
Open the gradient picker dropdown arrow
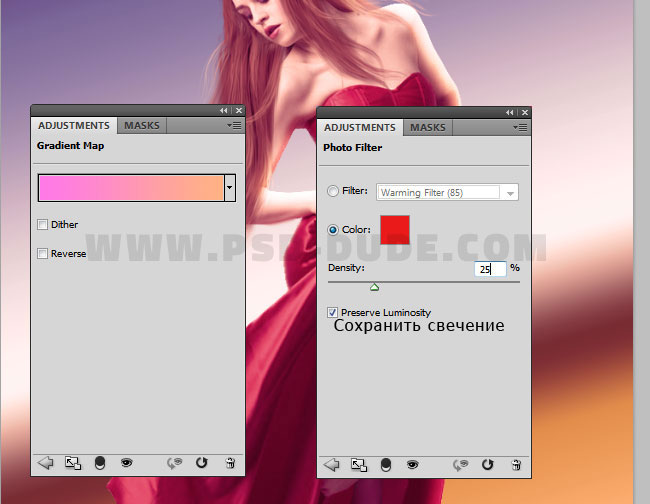pyautogui.click(x=230, y=188)
